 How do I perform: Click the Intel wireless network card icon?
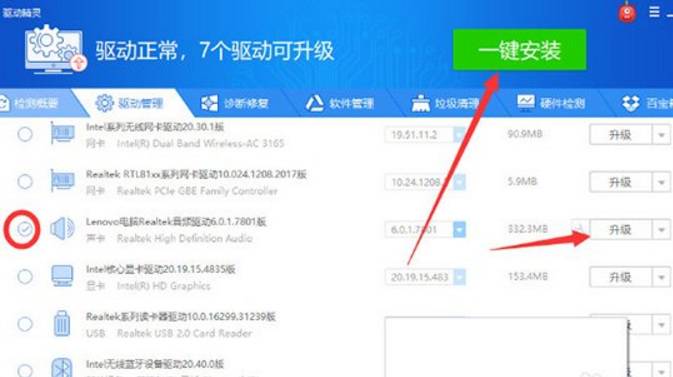pyautogui.click(x=62, y=134)
